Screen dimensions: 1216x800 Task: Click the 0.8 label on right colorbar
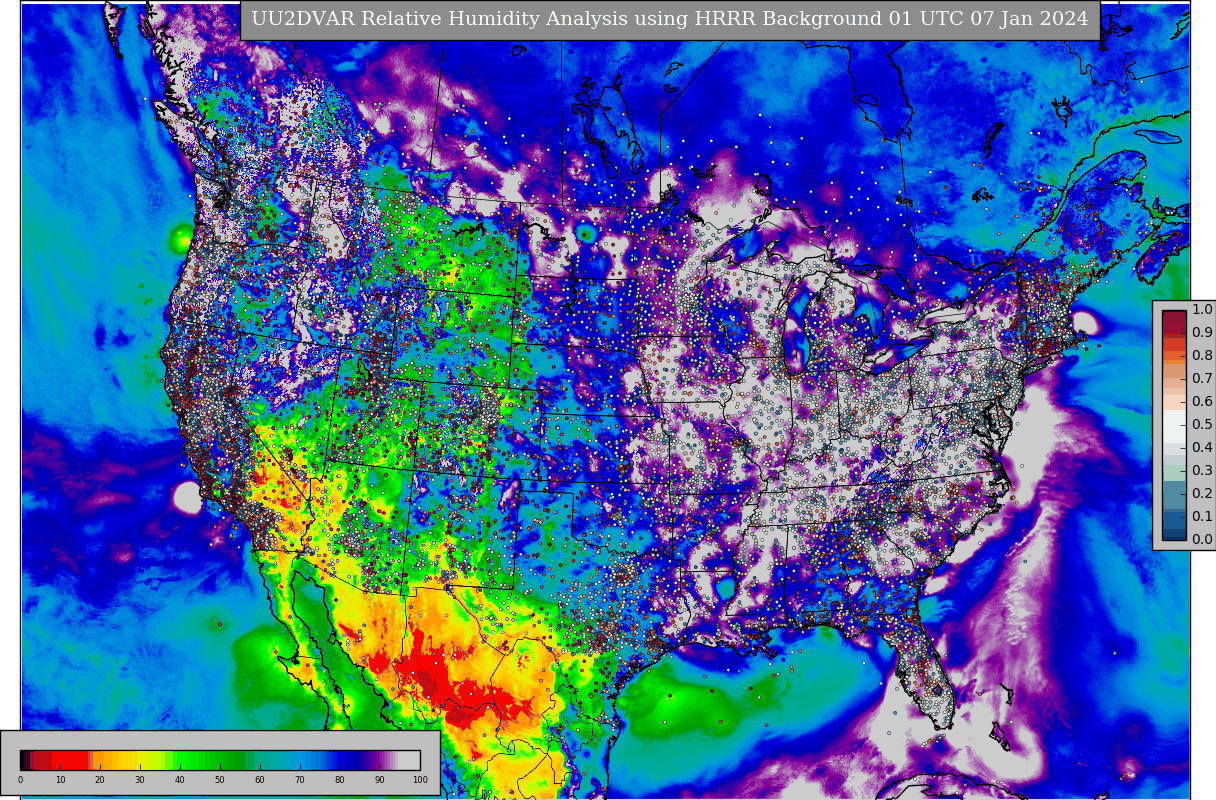click(x=1202, y=356)
